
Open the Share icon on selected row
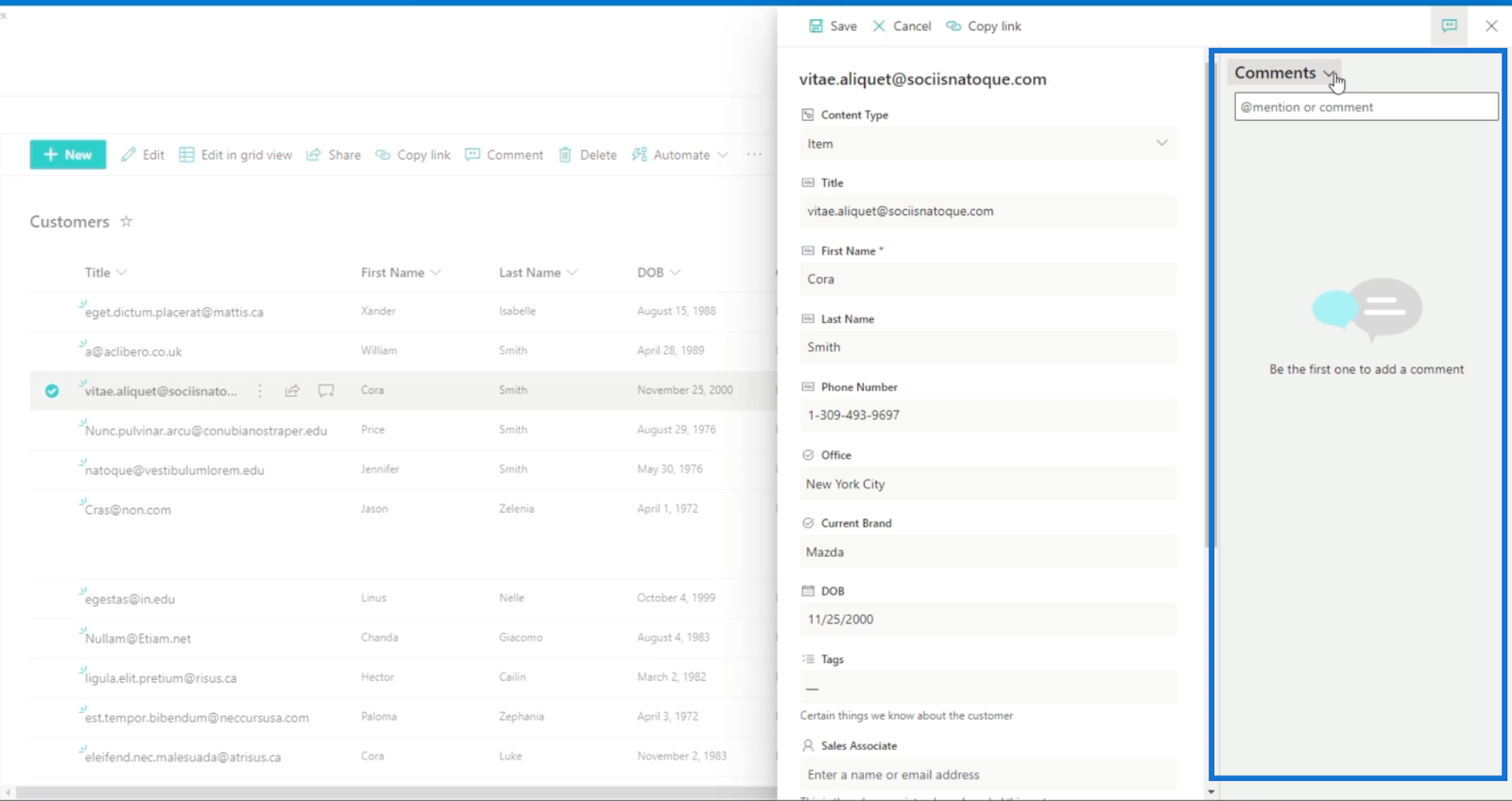point(293,390)
